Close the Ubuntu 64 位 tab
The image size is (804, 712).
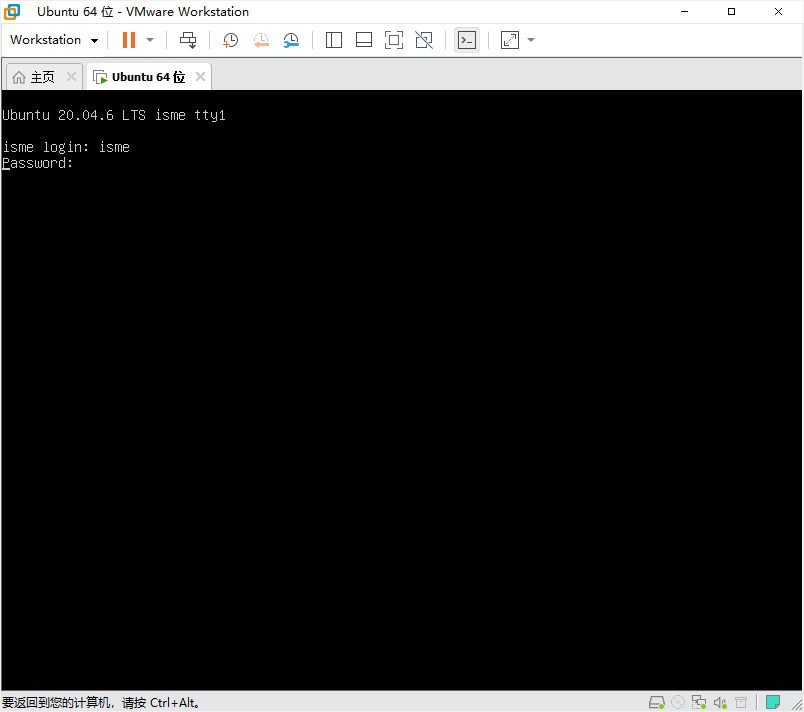click(x=200, y=77)
